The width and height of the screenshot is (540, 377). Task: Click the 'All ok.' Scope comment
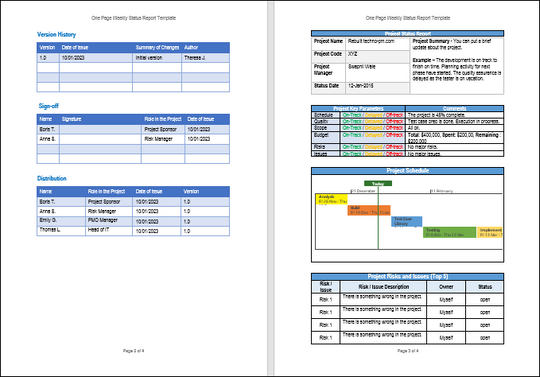[x=414, y=127]
